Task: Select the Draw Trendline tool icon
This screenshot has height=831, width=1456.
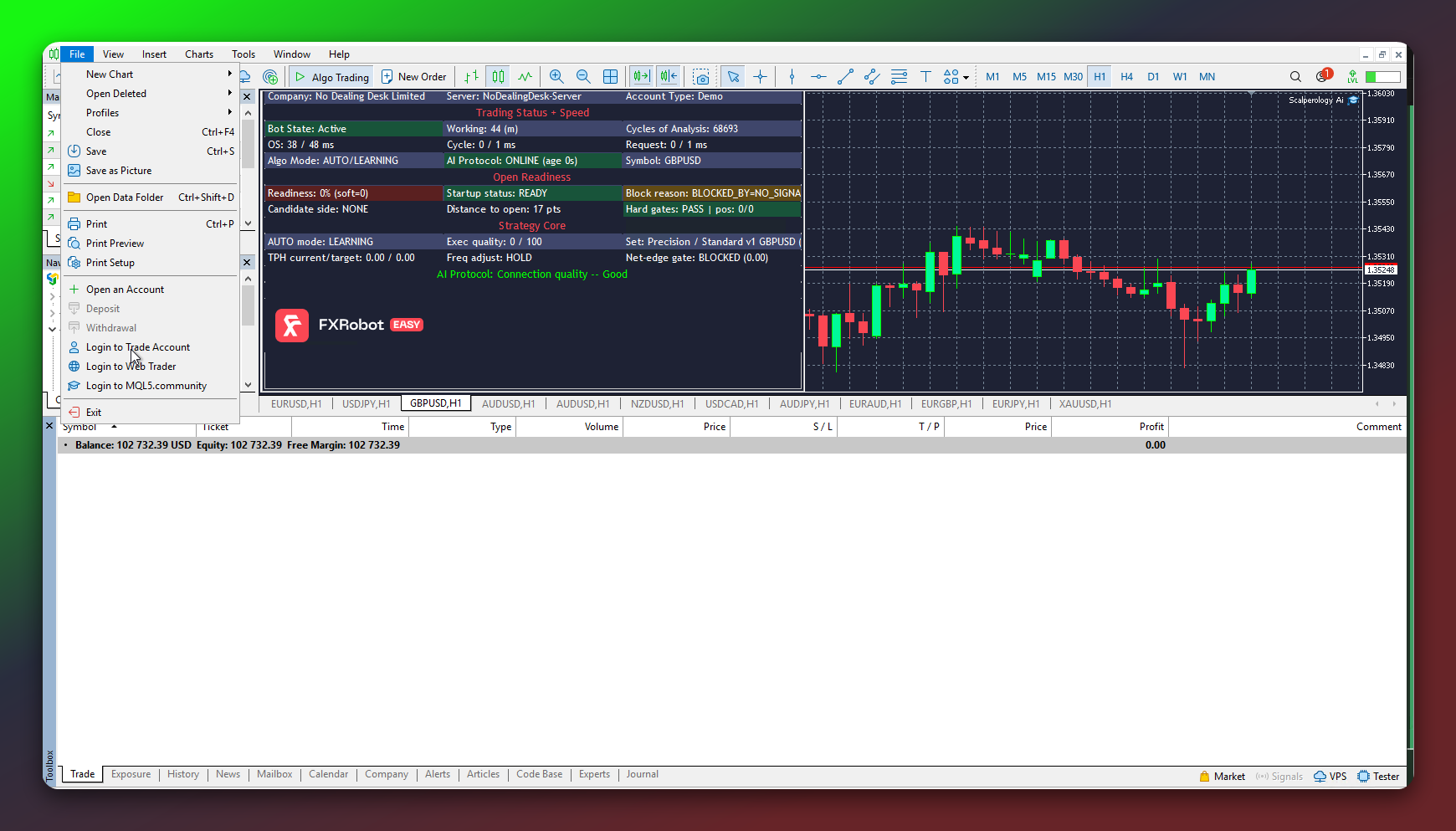Action: tap(845, 76)
